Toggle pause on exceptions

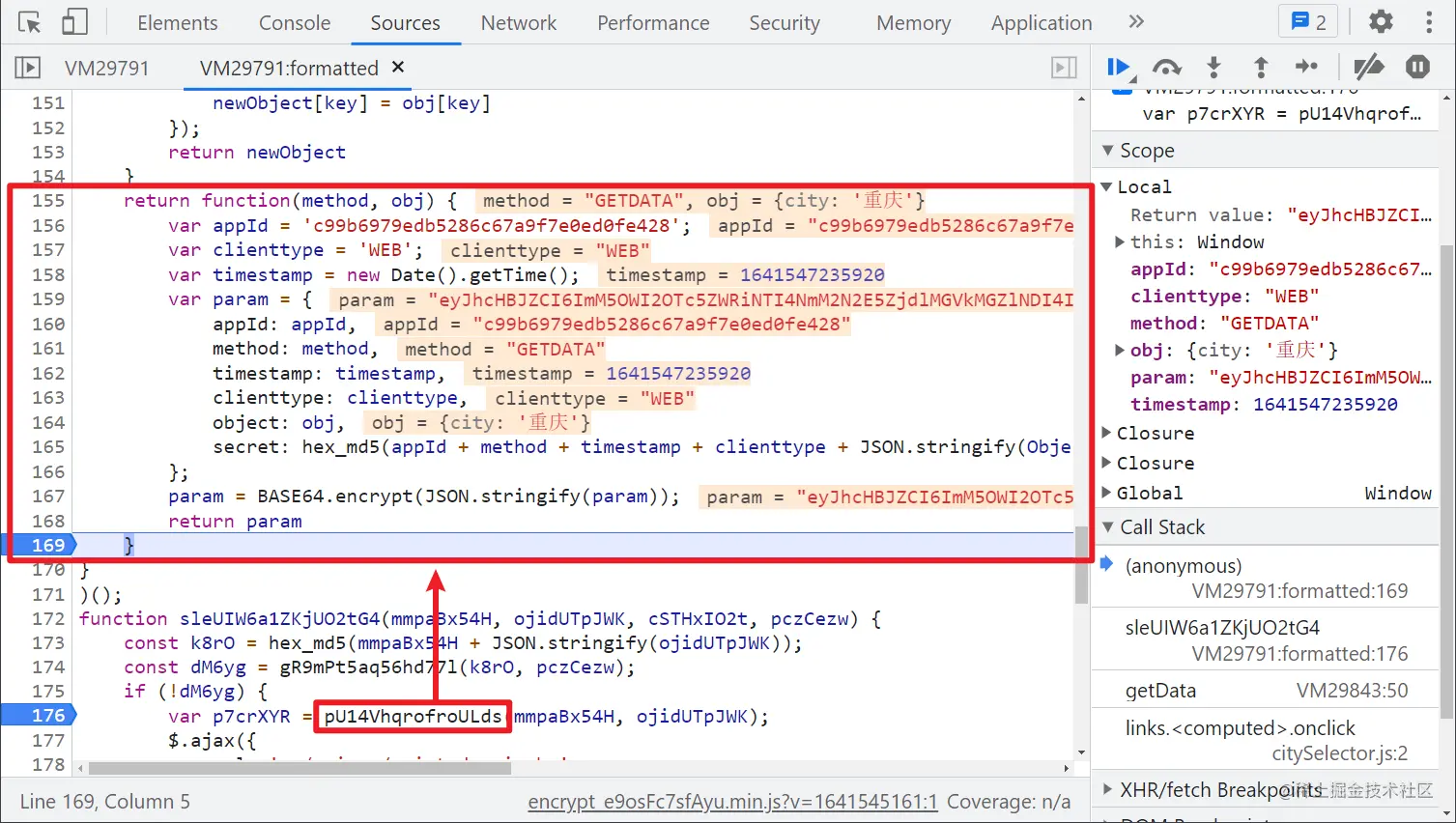pyautogui.click(x=1417, y=67)
